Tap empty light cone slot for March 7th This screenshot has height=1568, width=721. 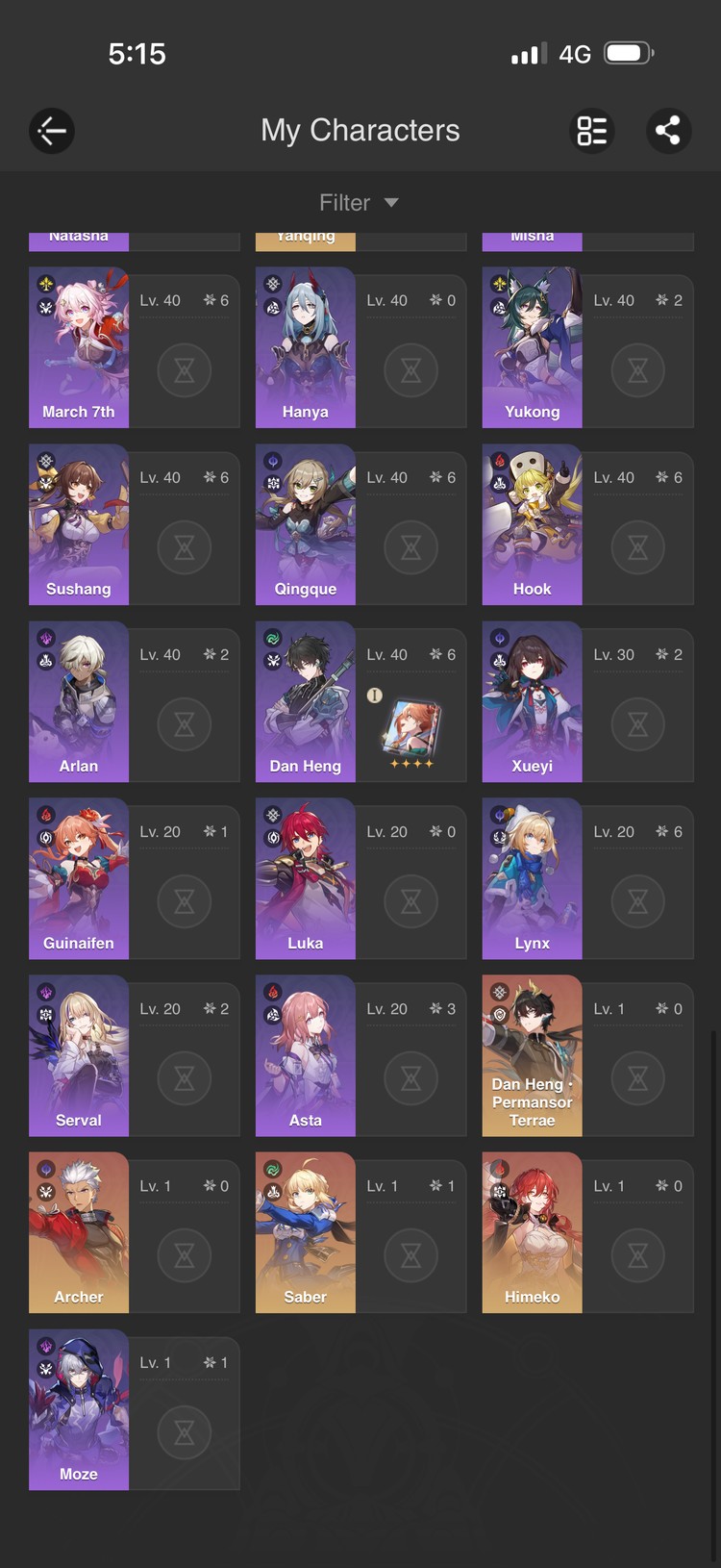point(185,370)
